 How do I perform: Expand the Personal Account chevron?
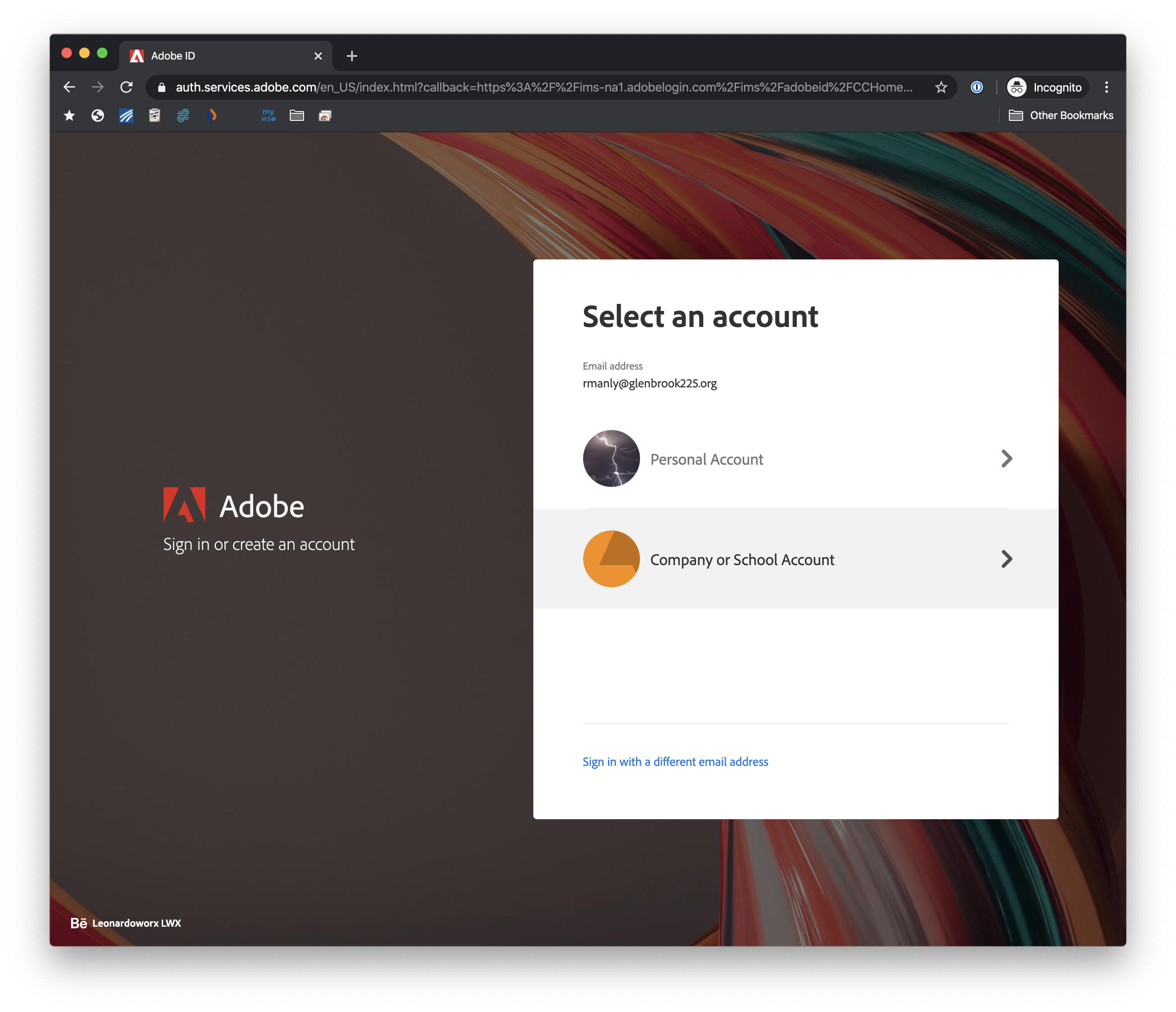1006,458
